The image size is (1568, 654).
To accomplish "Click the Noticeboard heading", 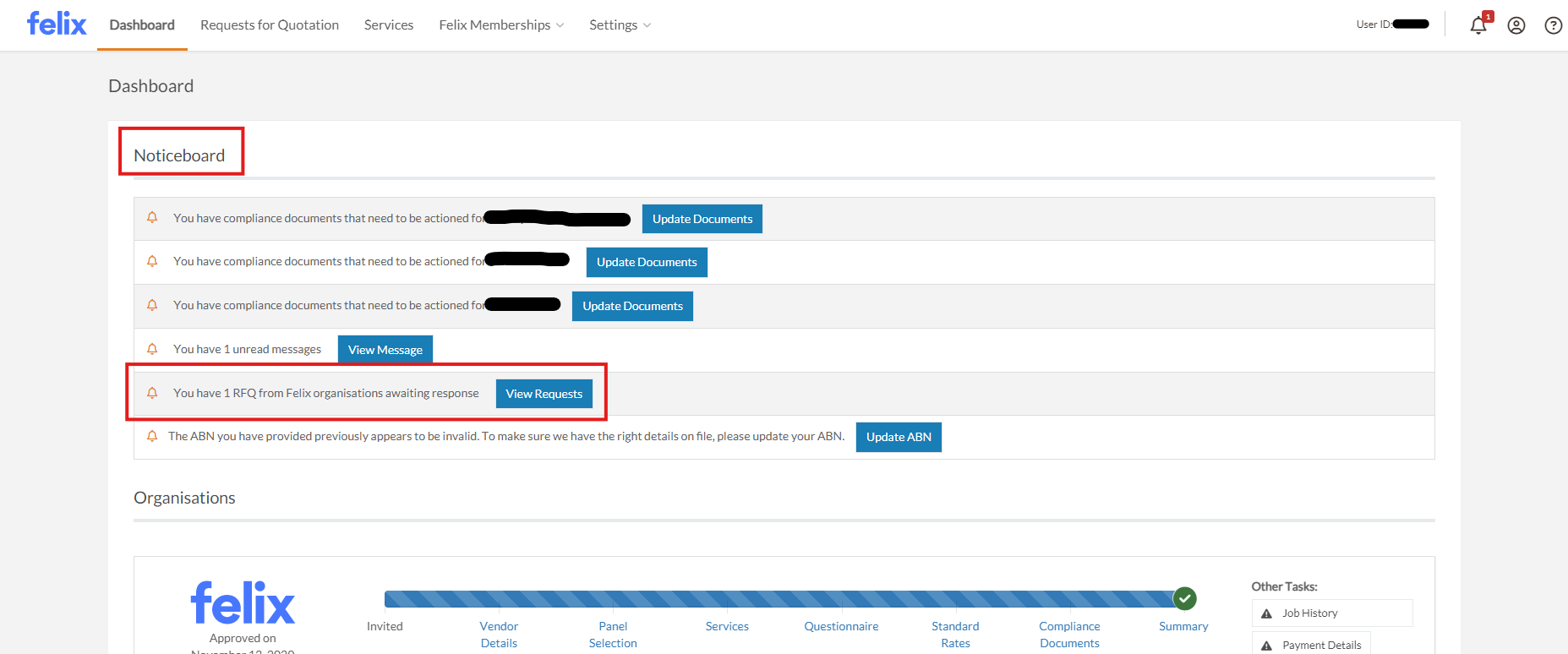I will coord(179,155).
